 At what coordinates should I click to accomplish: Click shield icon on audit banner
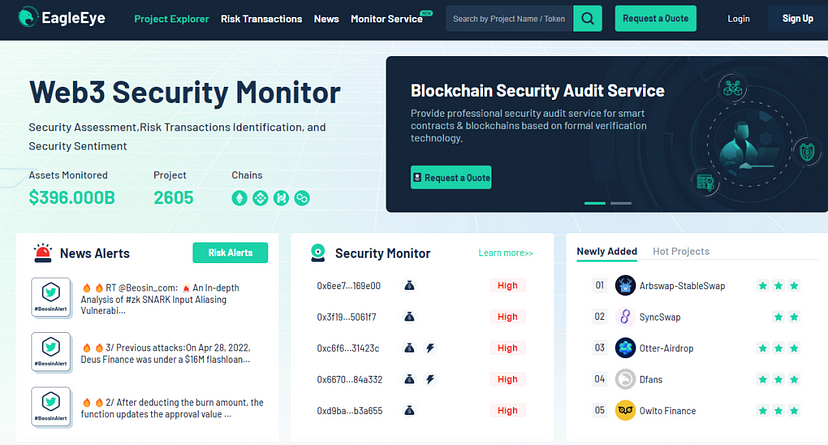coord(806,152)
